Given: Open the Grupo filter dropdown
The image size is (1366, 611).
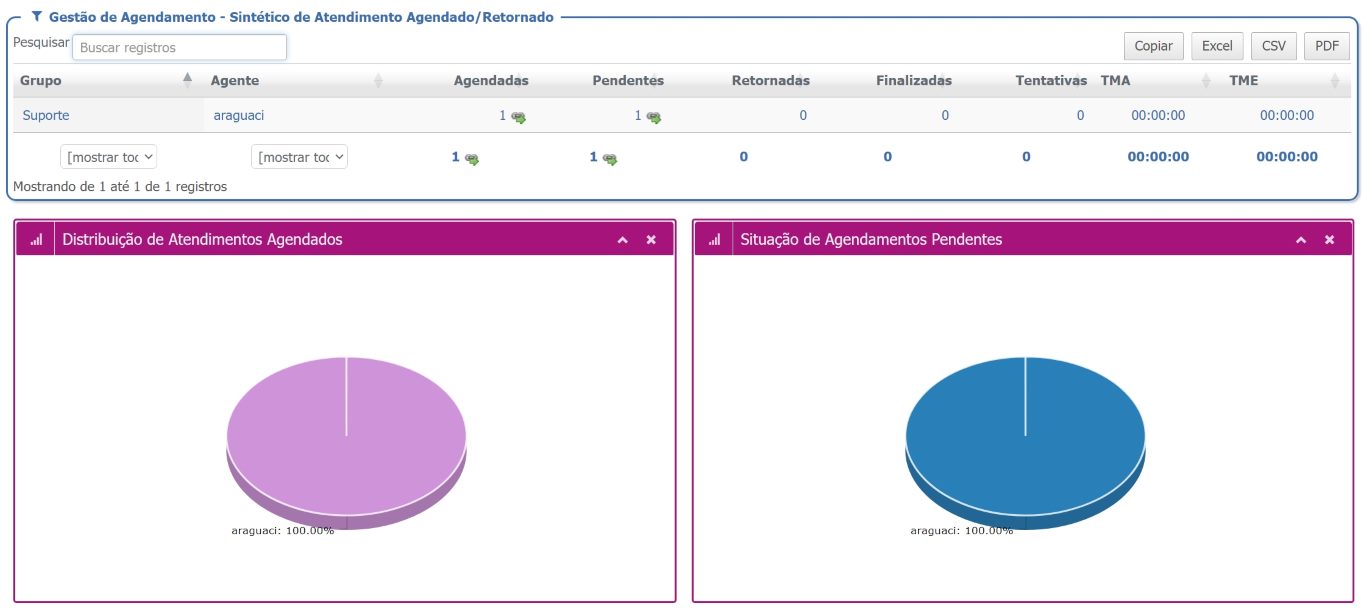Looking at the screenshot, I should coord(109,157).
